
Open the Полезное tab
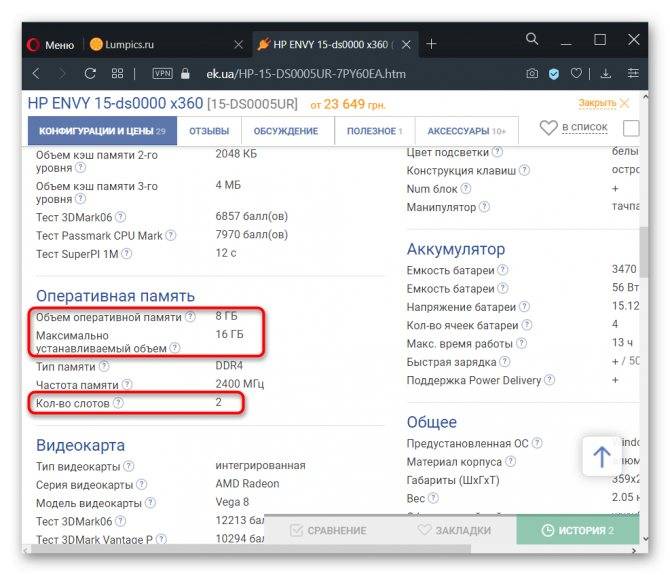click(x=375, y=131)
